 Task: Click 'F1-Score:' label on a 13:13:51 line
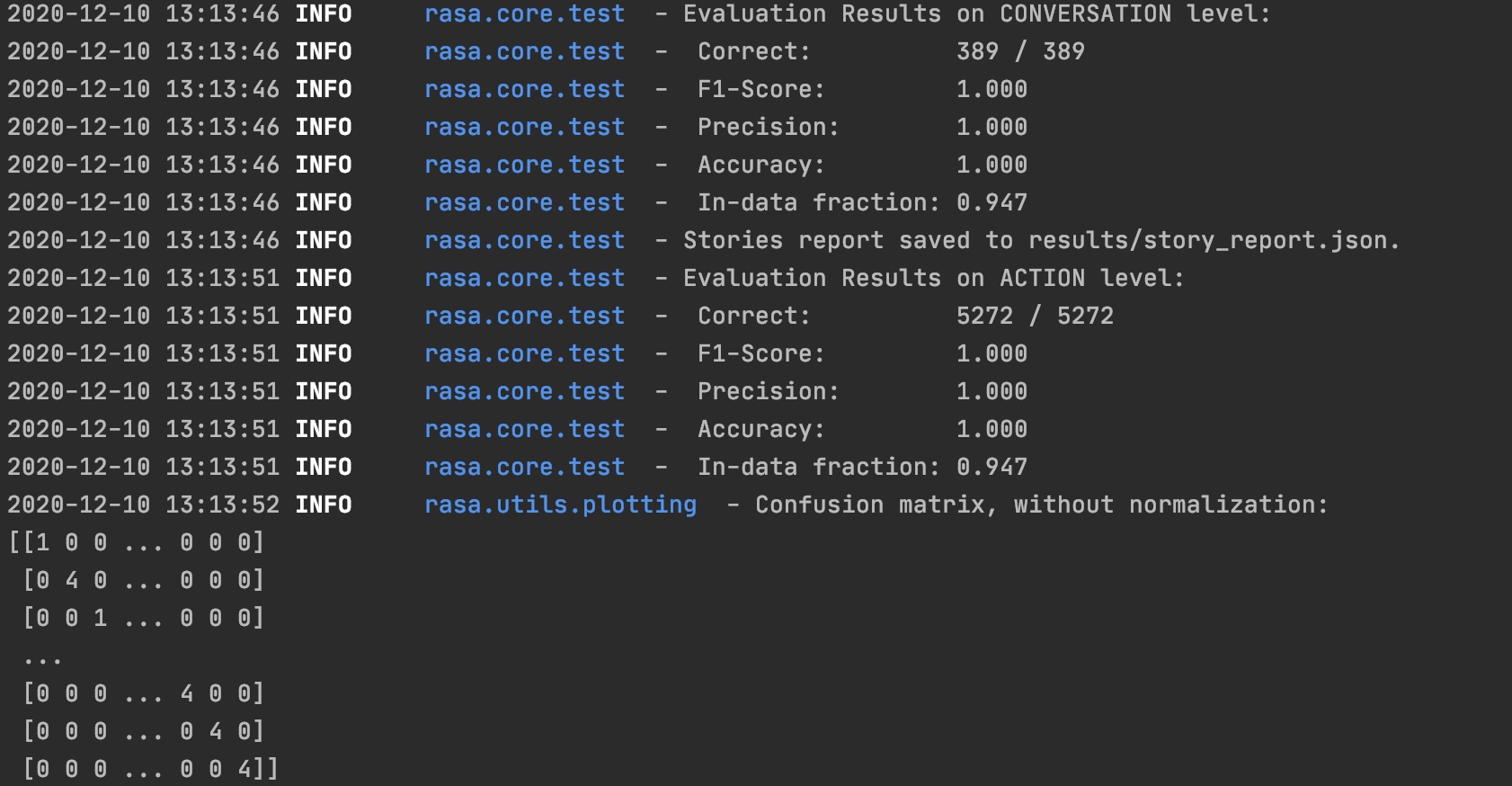761,353
